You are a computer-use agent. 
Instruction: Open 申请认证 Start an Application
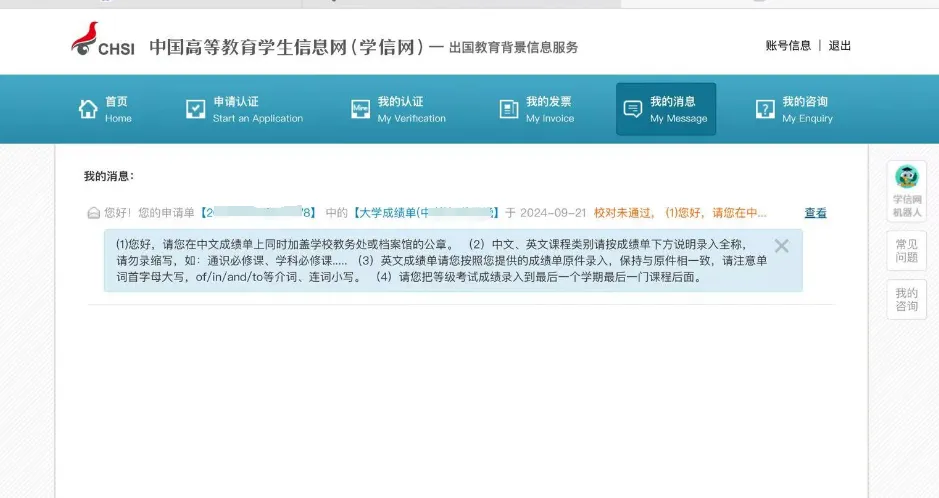pos(258,109)
